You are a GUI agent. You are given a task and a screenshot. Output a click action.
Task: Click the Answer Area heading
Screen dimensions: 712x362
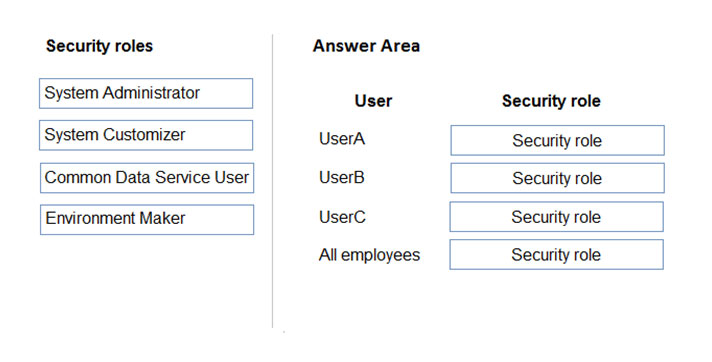click(x=366, y=46)
